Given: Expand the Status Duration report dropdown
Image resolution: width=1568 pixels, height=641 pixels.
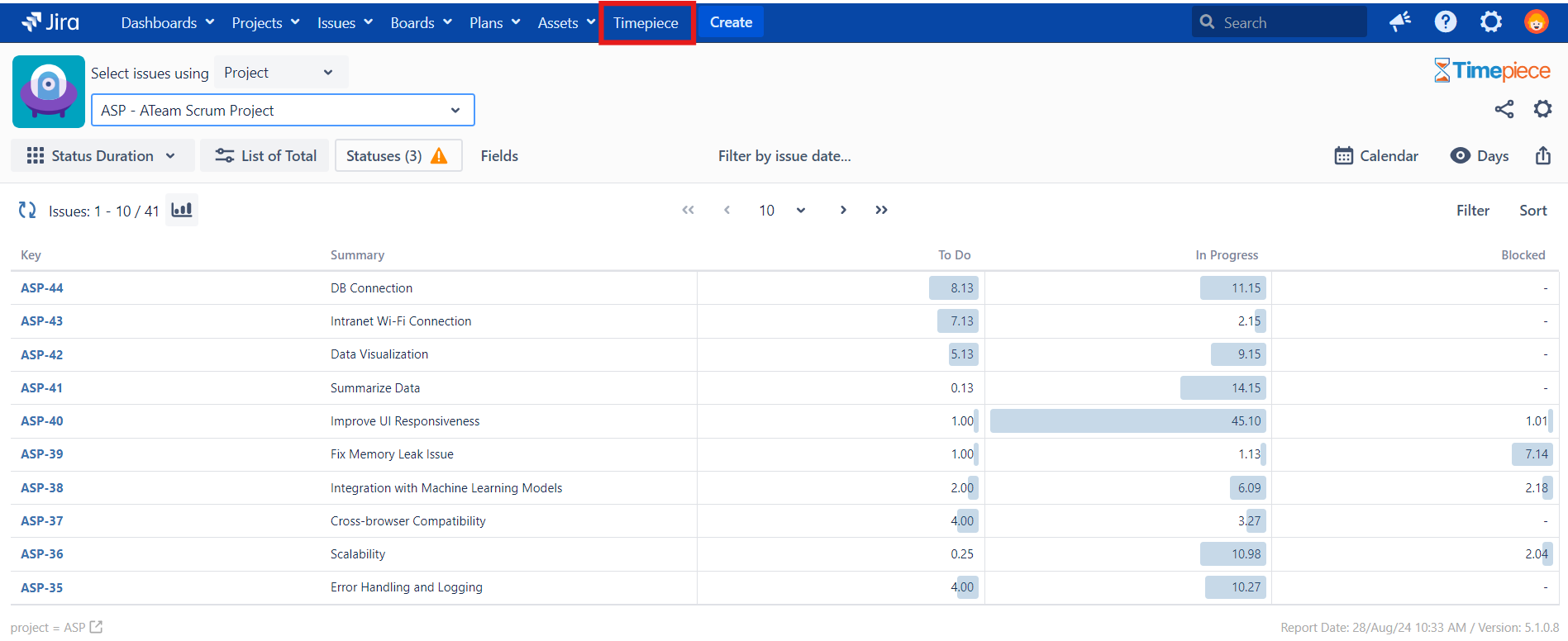Looking at the screenshot, I should (102, 156).
